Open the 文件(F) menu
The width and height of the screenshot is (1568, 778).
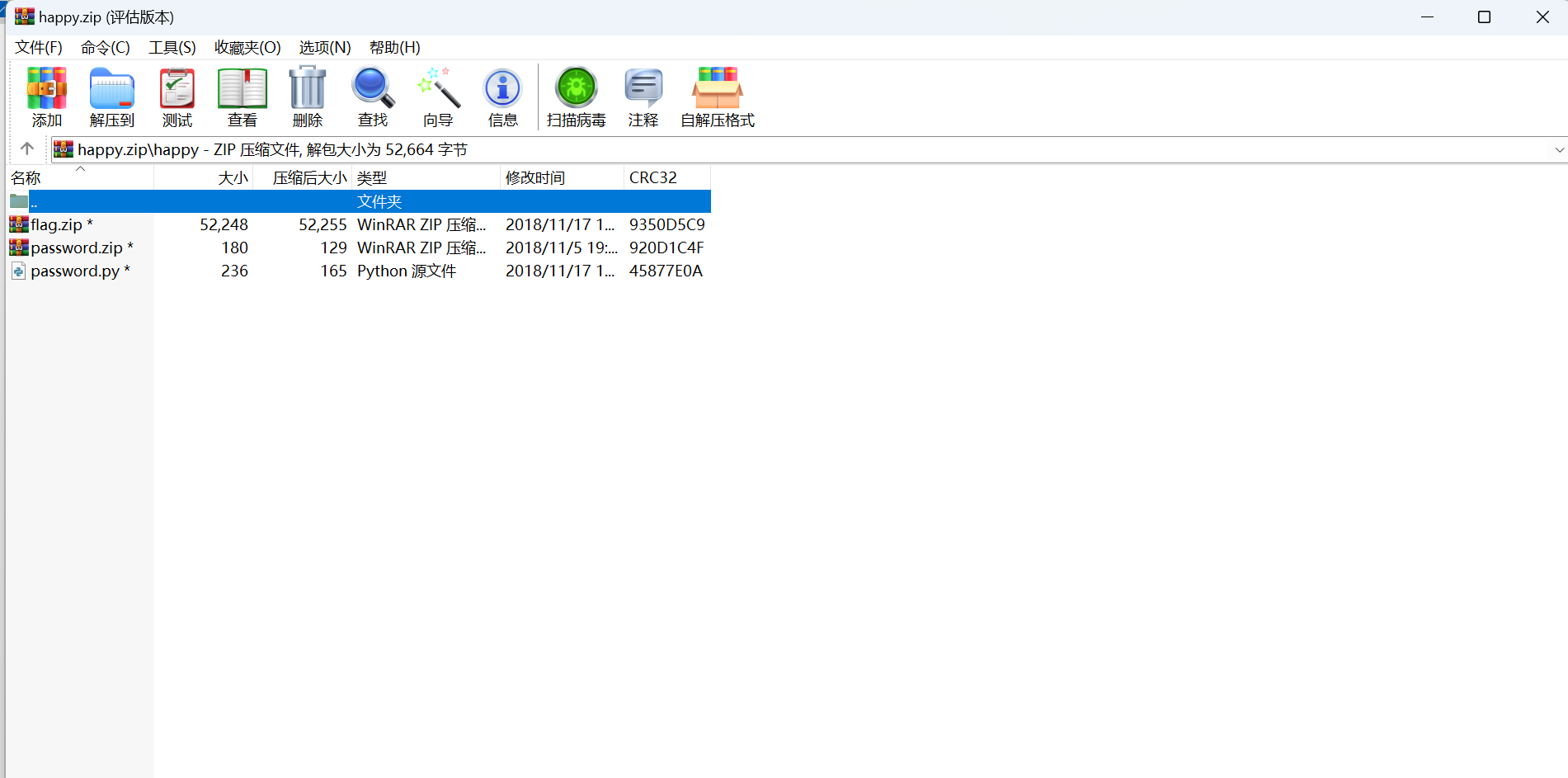coord(39,47)
